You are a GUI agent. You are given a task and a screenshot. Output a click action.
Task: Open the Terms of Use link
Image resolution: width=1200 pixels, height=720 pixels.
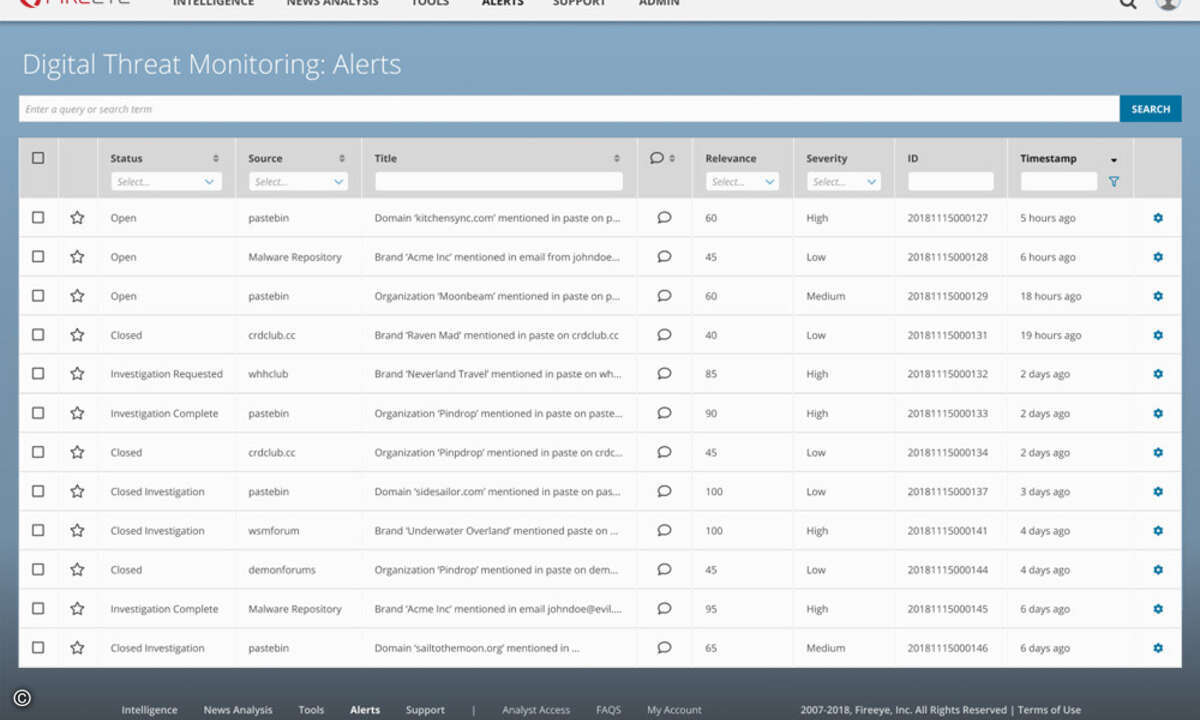point(1049,710)
